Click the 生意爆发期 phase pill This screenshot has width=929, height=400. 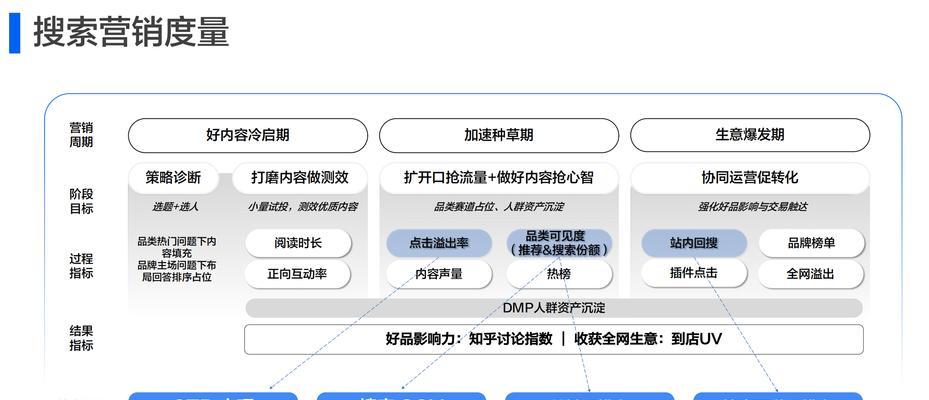tap(749, 135)
